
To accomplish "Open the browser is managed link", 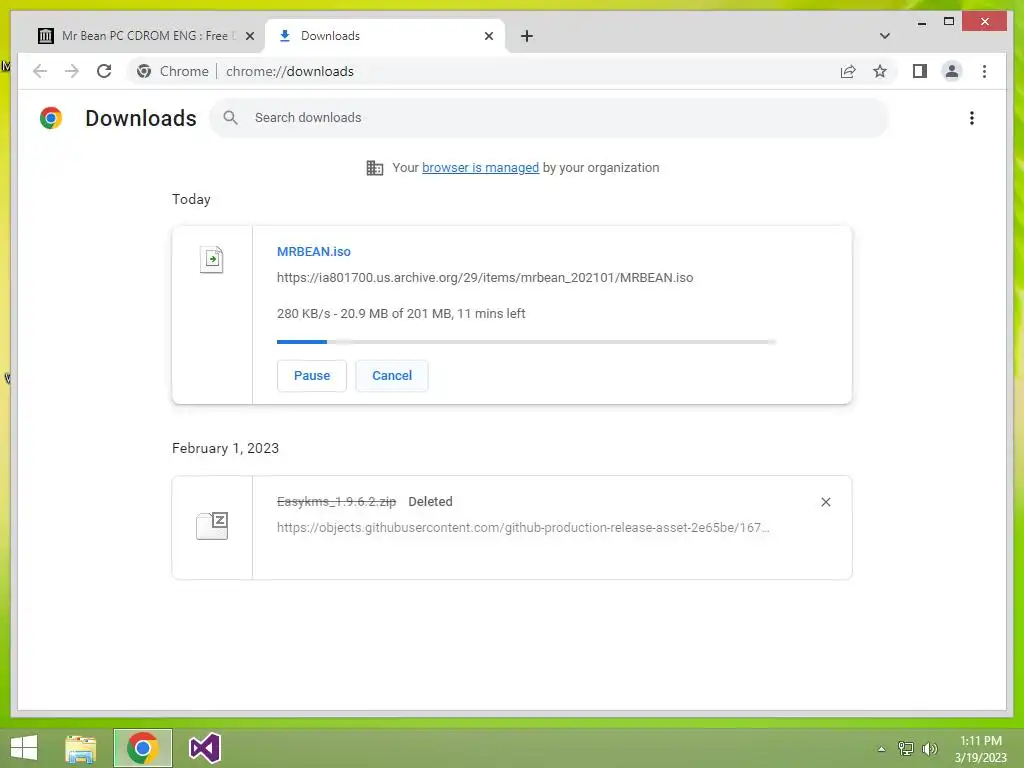I will [481, 168].
